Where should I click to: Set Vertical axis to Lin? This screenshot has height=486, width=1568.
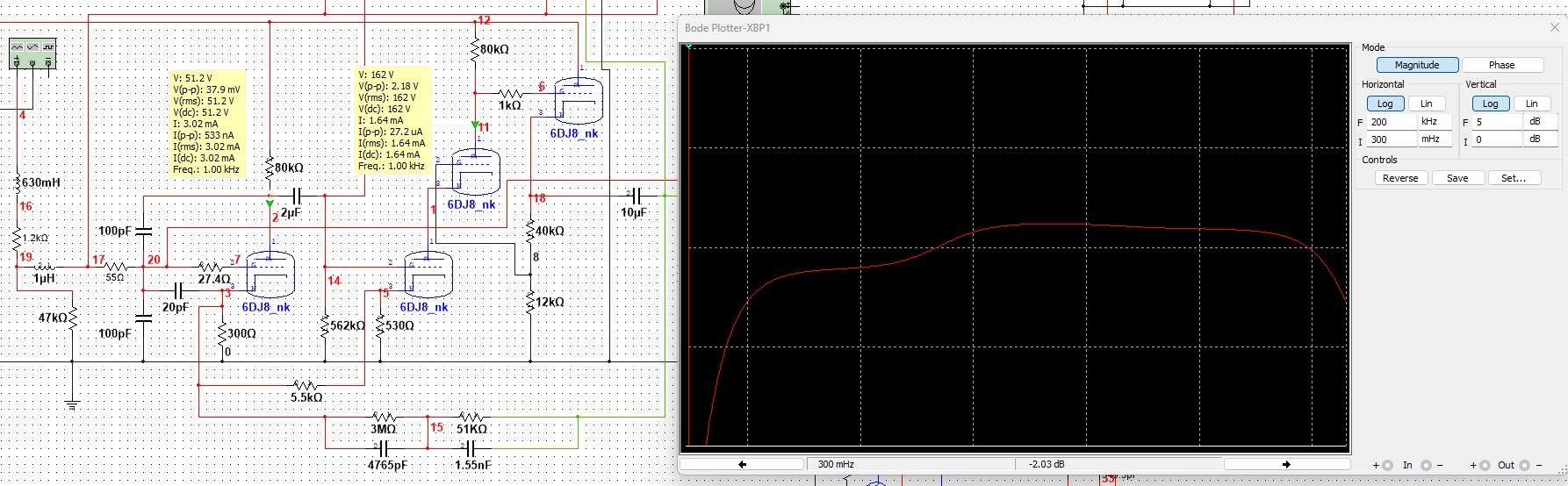(x=1532, y=104)
